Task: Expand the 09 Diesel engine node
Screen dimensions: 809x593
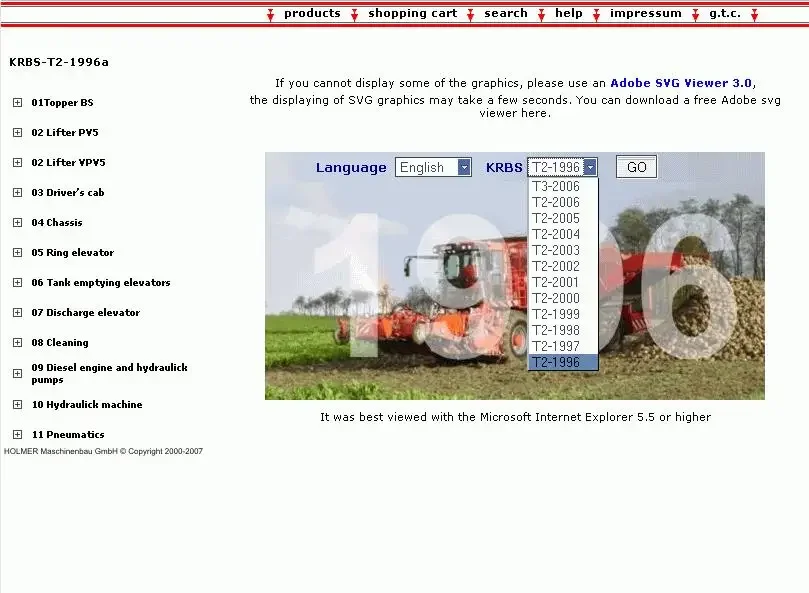Action: (x=18, y=373)
